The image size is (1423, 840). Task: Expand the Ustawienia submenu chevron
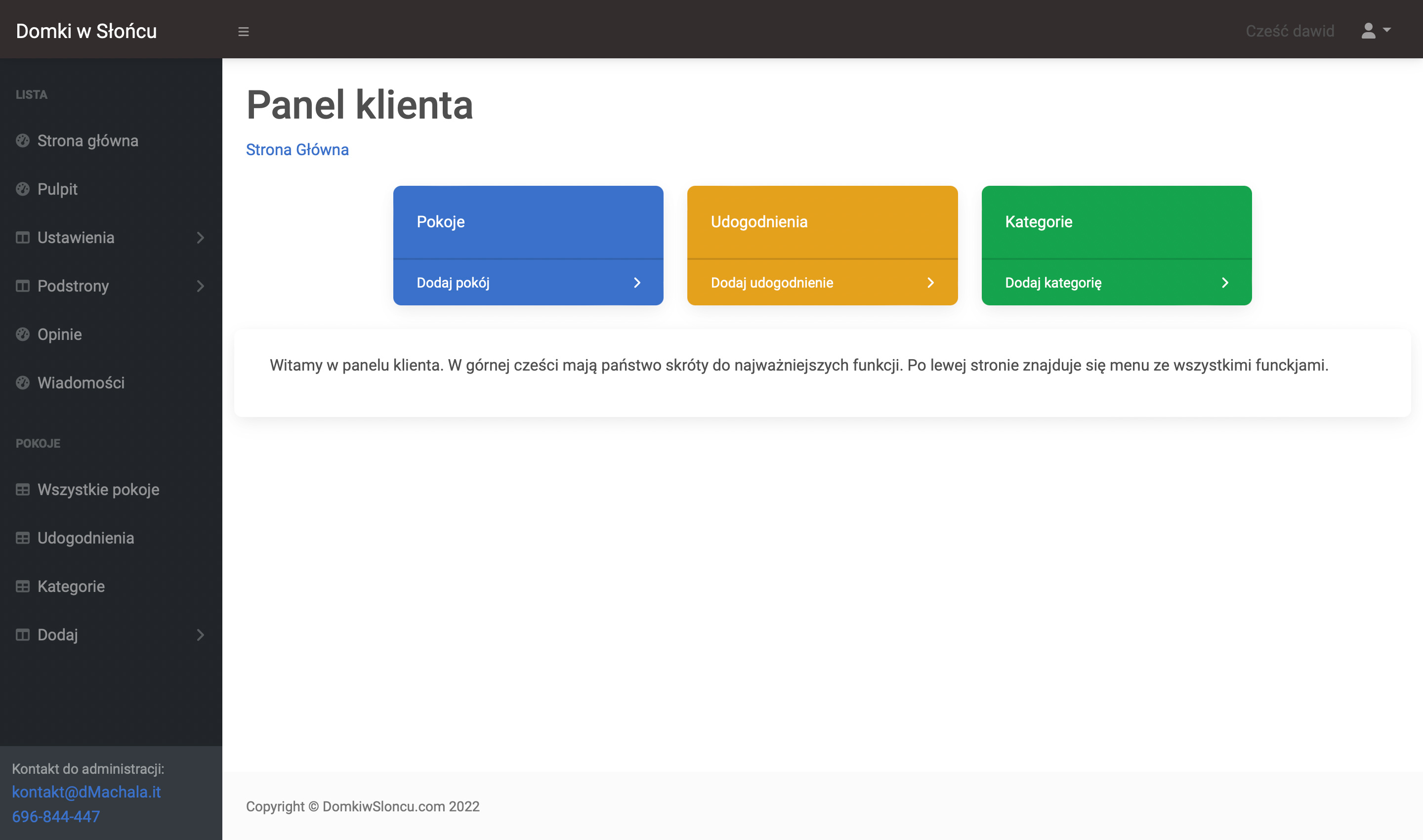coord(201,238)
